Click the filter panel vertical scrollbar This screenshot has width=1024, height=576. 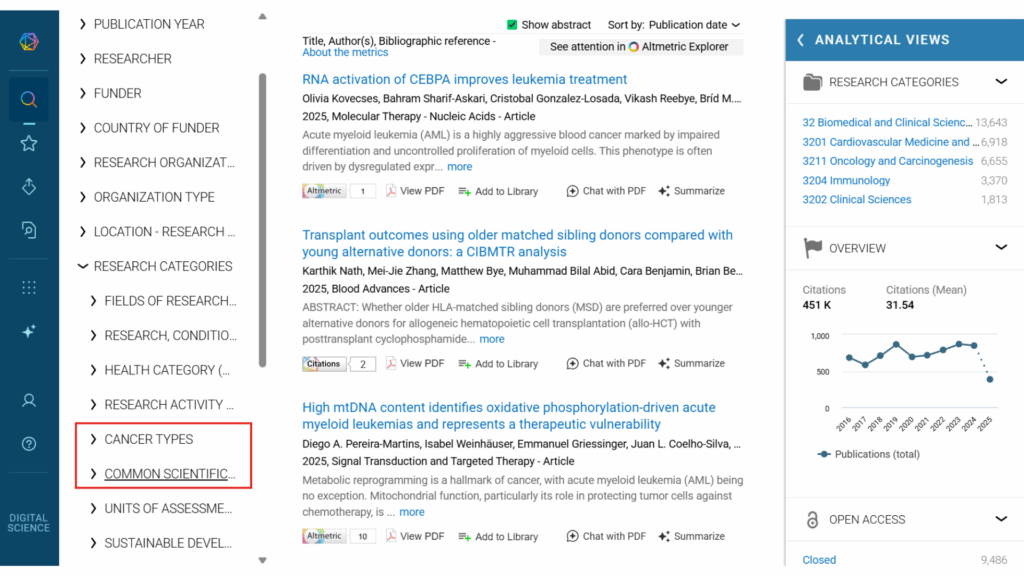(x=262, y=220)
